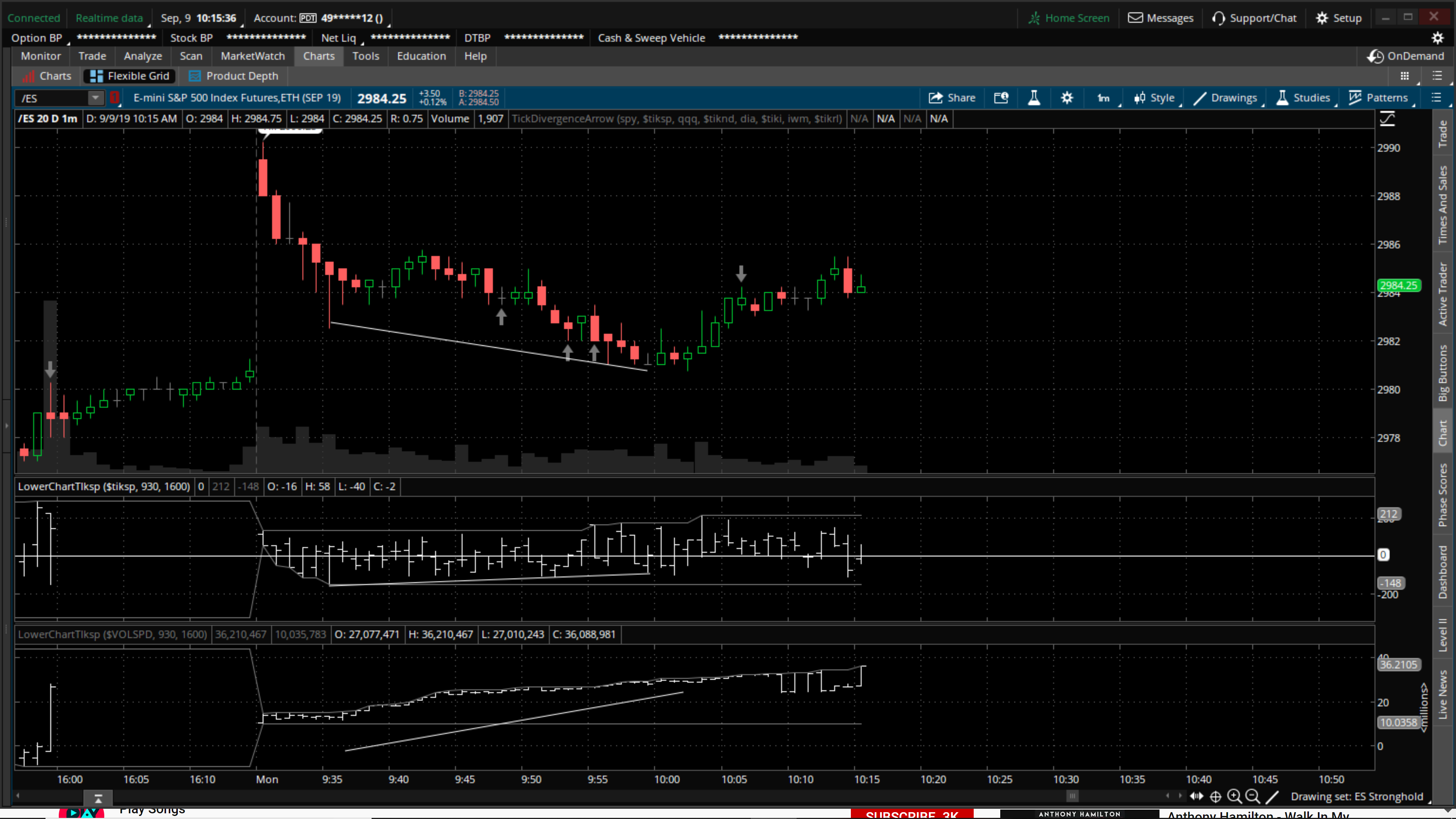1456x819 pixels.
Task: Switch to the Flexible Grid sub-tab
Action: (129, 76)
